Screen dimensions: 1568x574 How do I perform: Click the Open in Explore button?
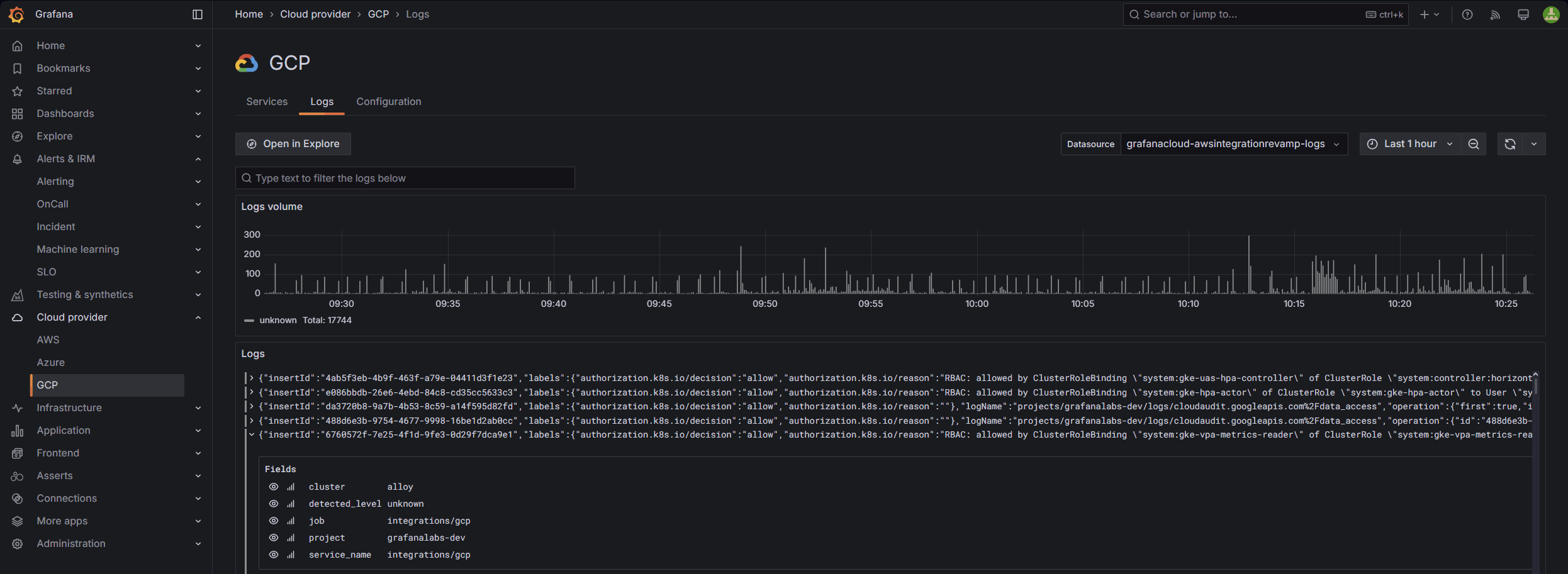293,143
